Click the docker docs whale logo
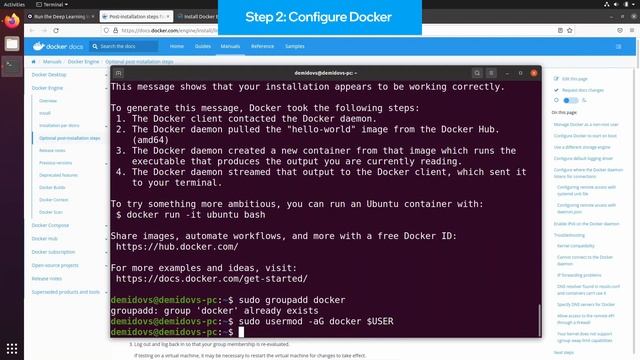The width and height of the screenshot is (640, 360). tap(58, 46)
